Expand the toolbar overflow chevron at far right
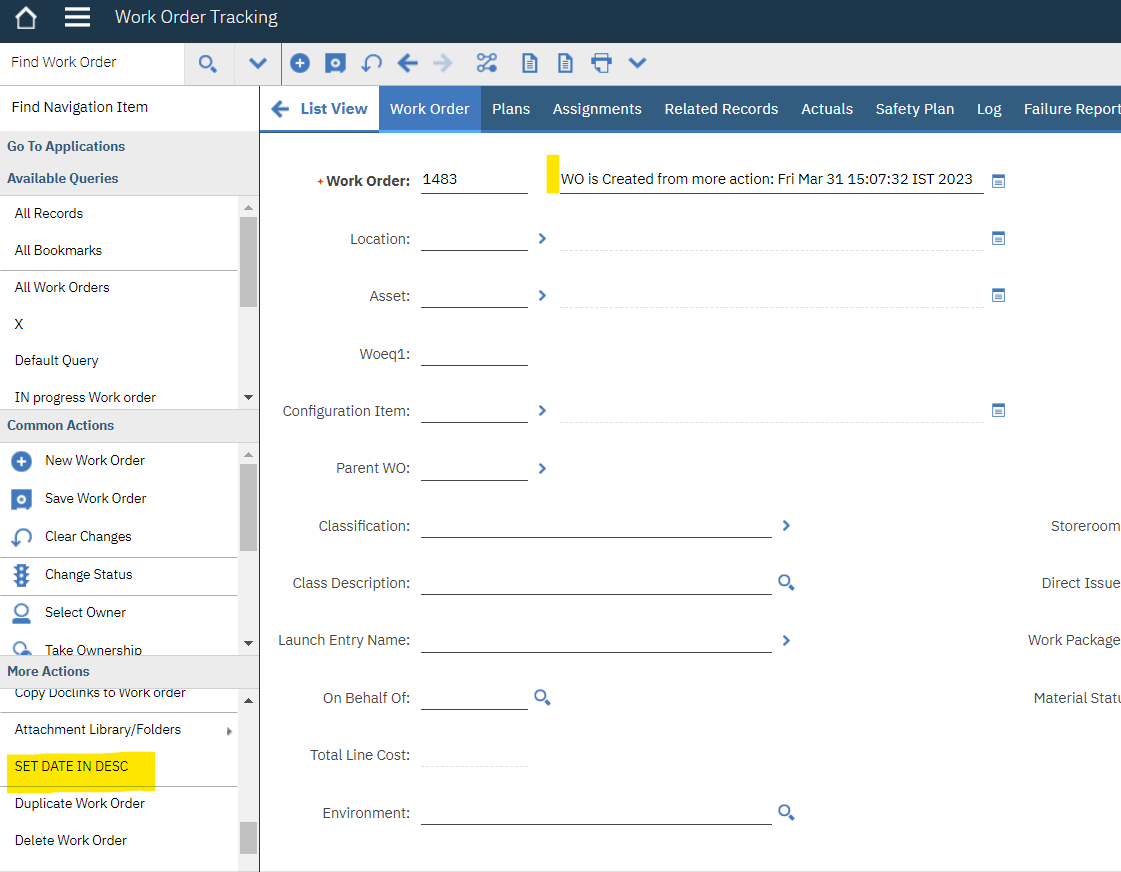1121x872 pixels. 638,62
